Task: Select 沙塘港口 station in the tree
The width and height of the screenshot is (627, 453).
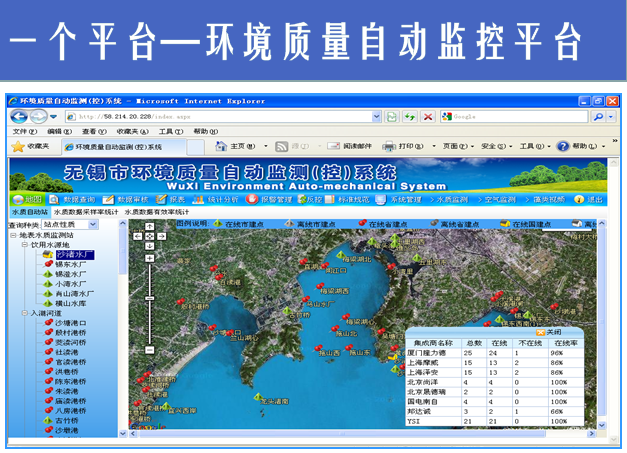Action: click(72, 324)
